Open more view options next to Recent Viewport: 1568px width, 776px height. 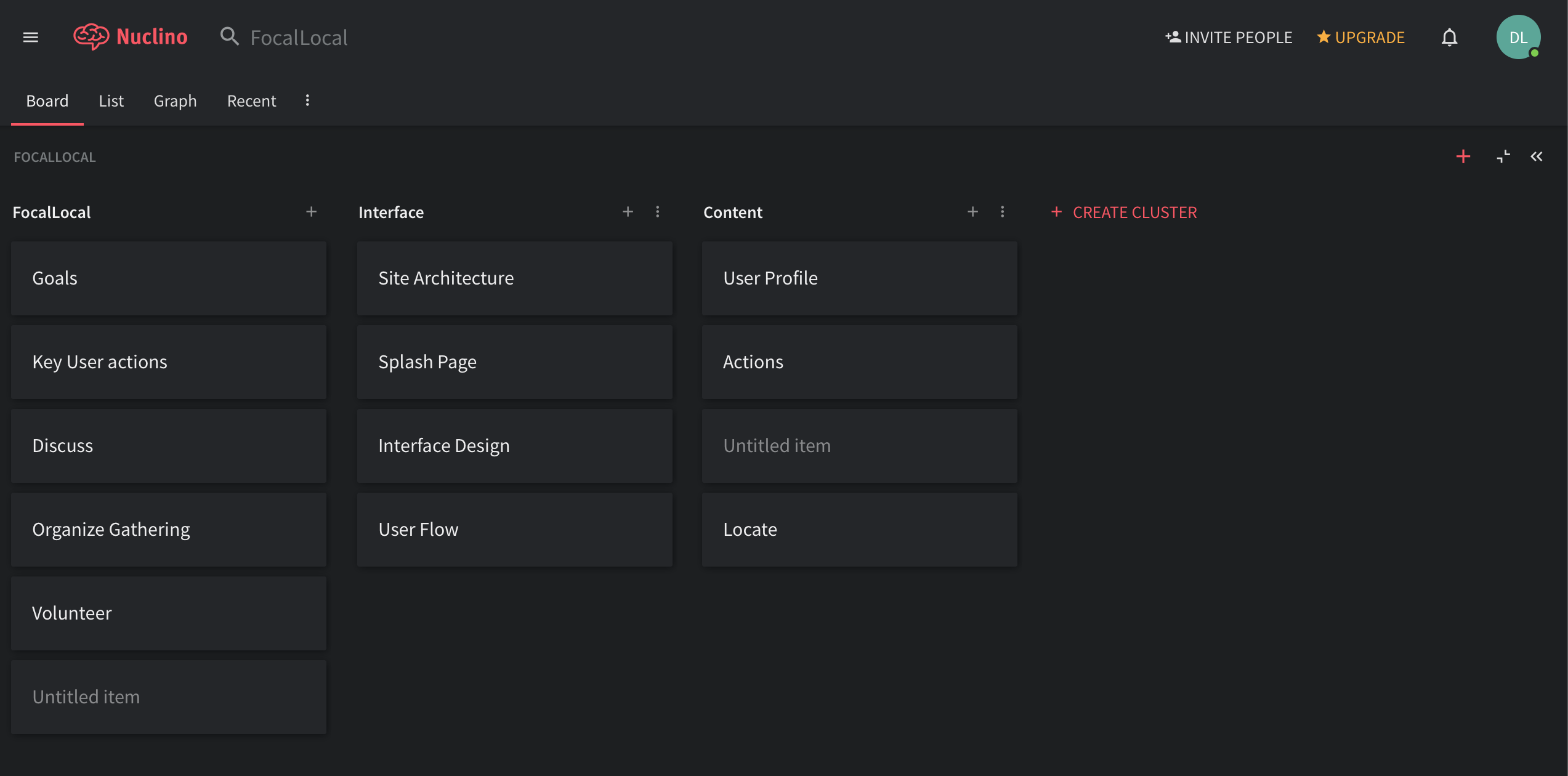[307, 100]
